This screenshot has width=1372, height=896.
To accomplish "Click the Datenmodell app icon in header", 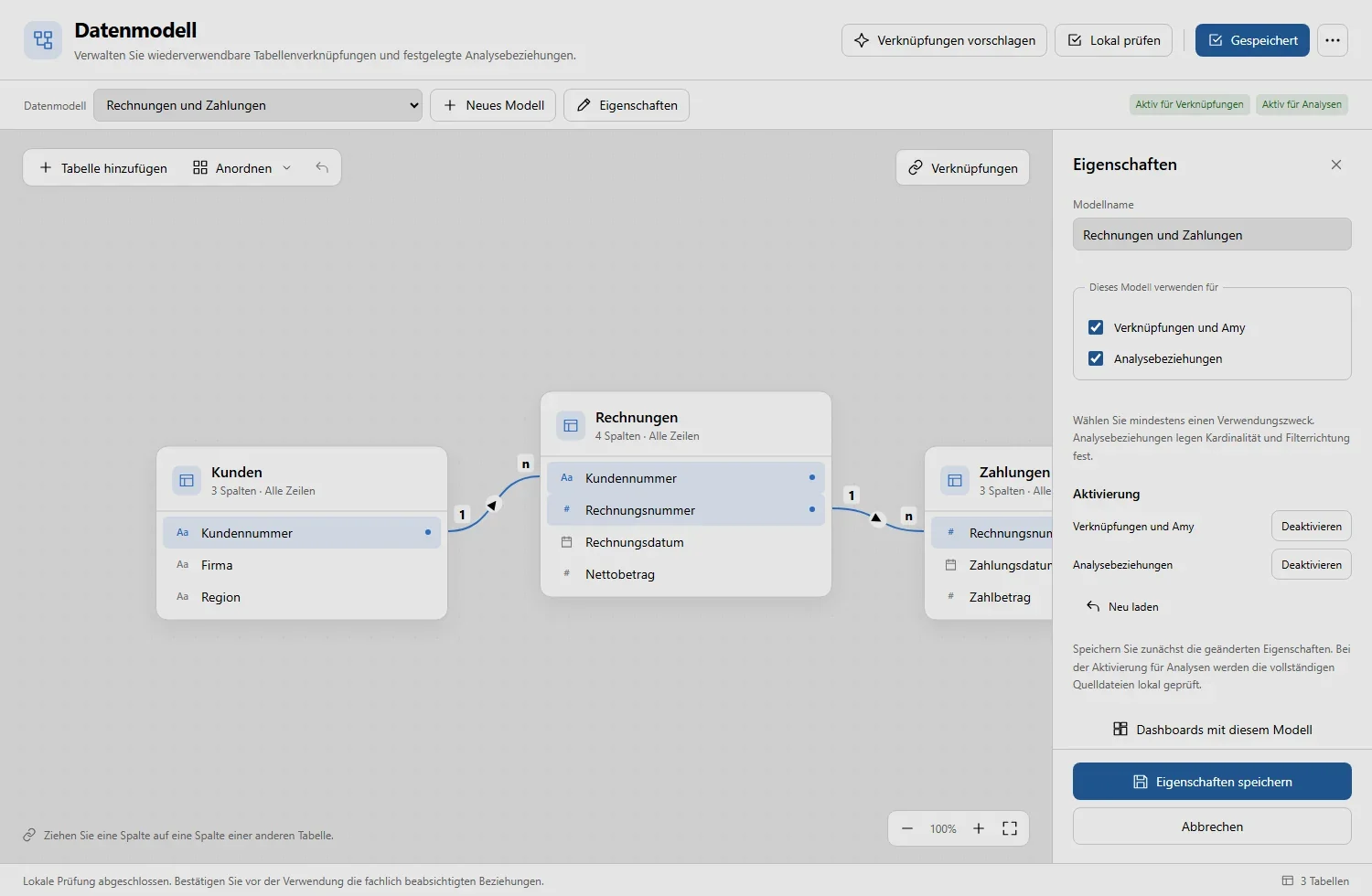I will (43, 39).
